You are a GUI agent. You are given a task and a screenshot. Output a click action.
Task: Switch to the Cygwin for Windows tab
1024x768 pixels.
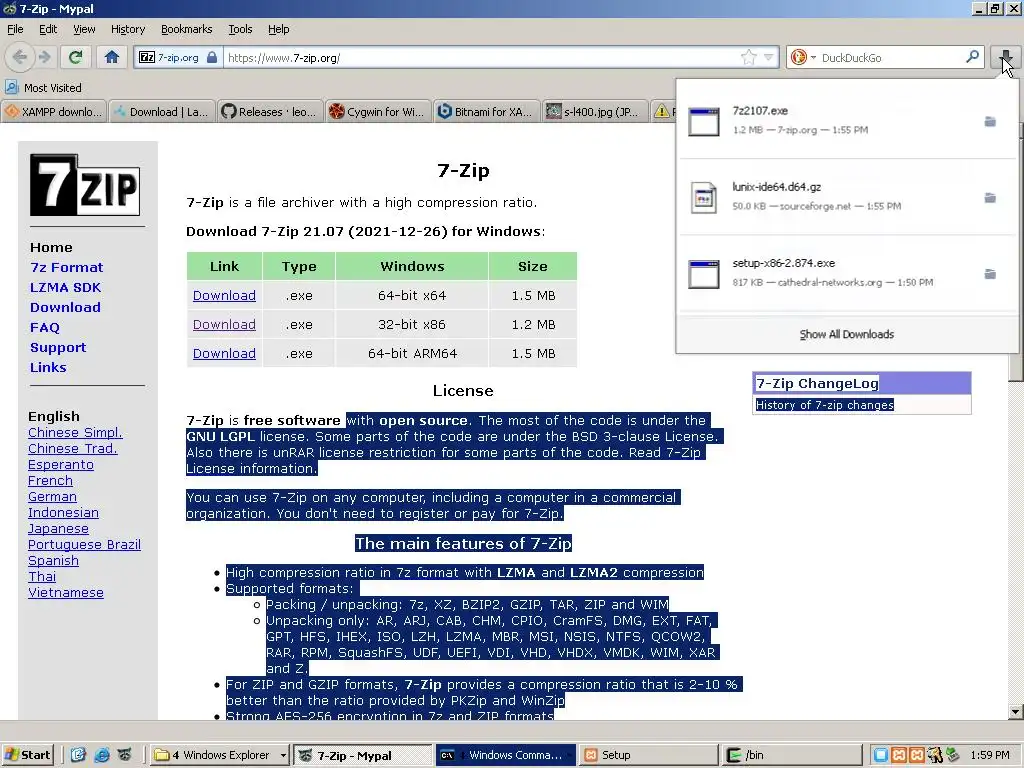click(x=377, y=112)
